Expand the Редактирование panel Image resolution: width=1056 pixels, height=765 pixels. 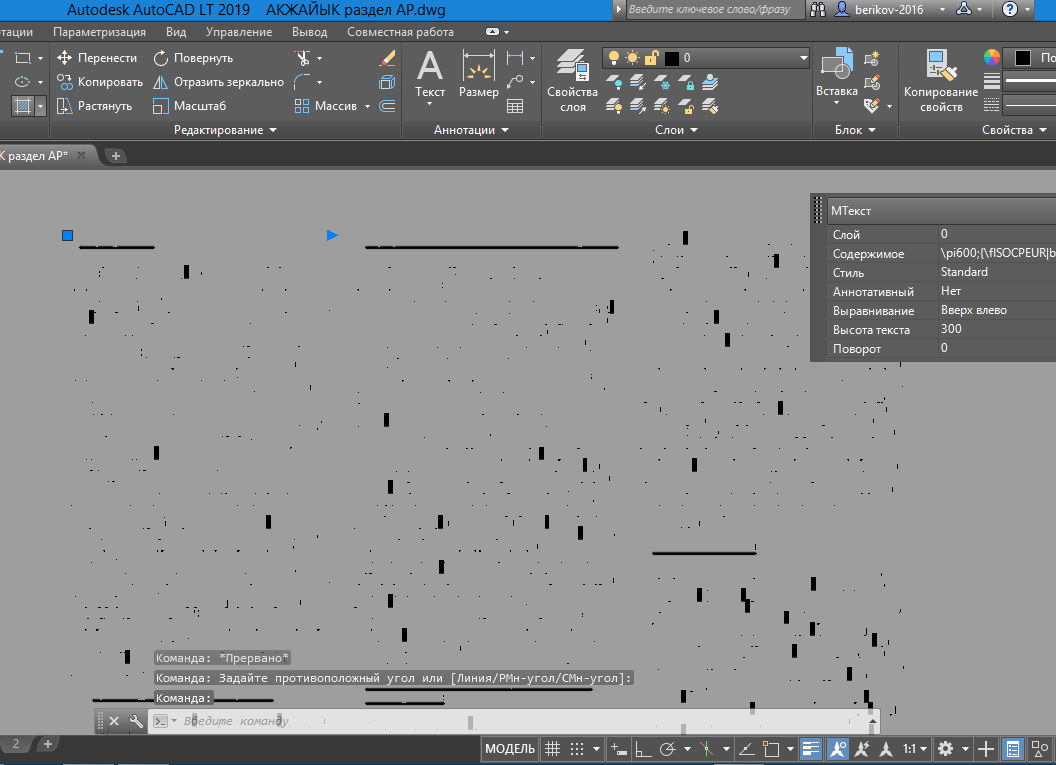[x=225, y=130]
